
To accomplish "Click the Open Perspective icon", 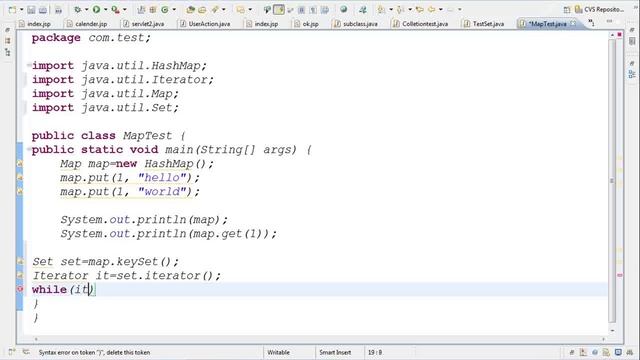I will point(567,9).
